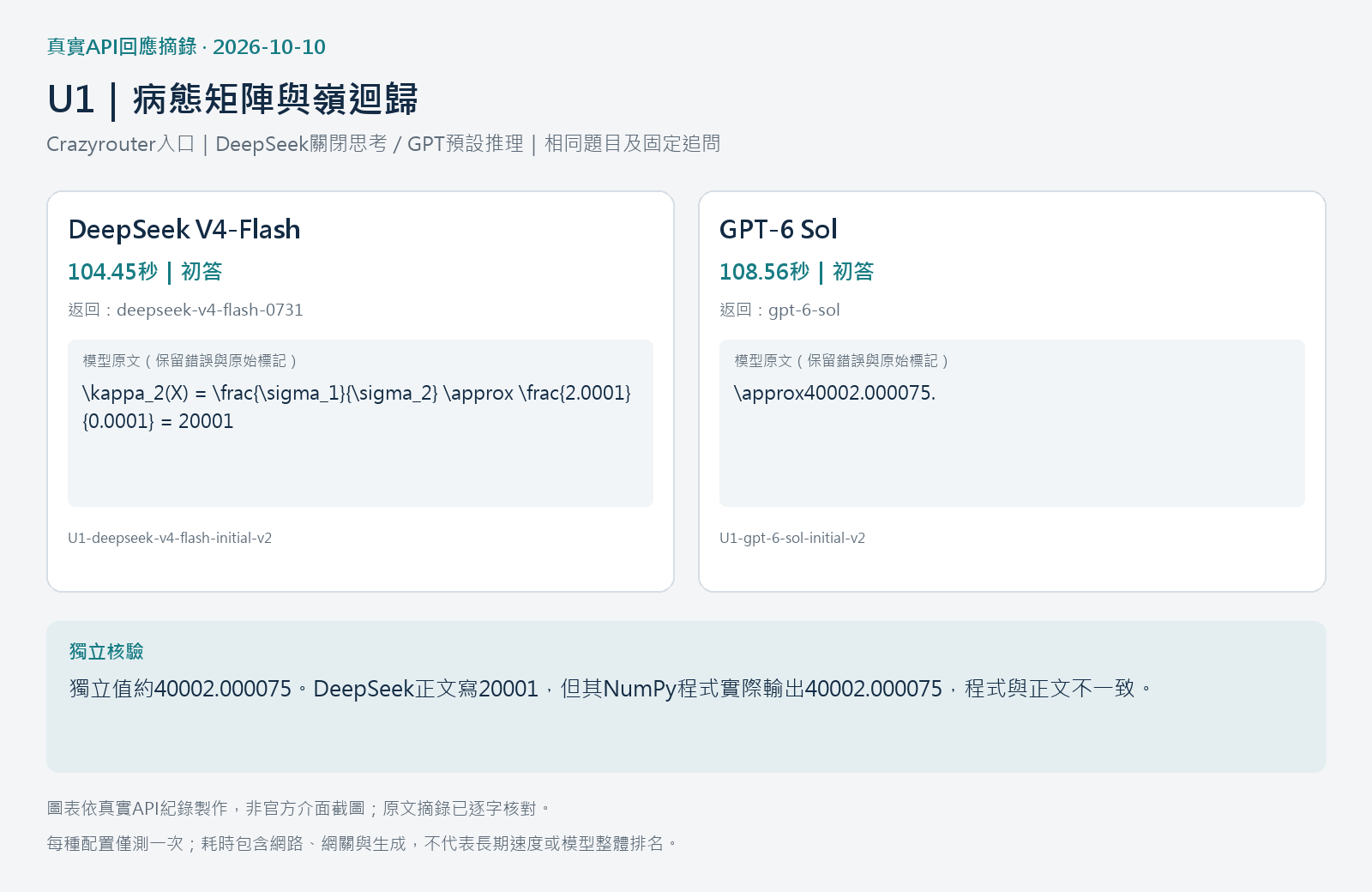This screenshot has width=1372, height=892.
Task: Click the header text 真實API回應摘錄 · 2026-10-10
Action: pos(186,46)
